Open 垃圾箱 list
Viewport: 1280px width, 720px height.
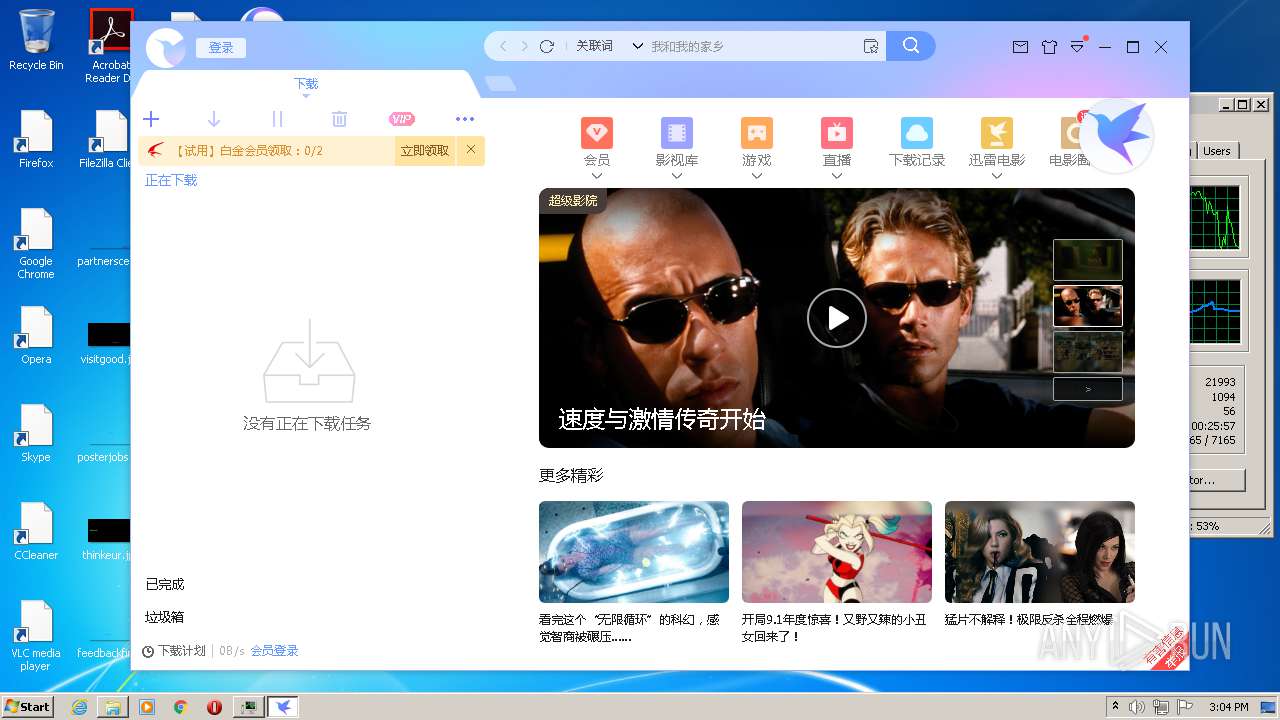(x=165, y=617)
